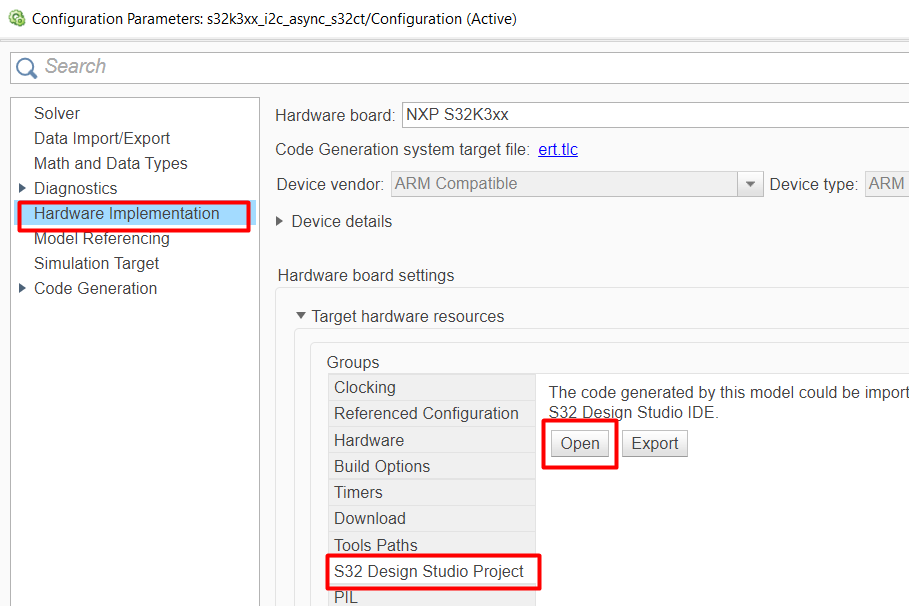The width and height of the screenshot is (909, 606).
Task: Expand the Diagnostics tree node
Action: [23, 189]
